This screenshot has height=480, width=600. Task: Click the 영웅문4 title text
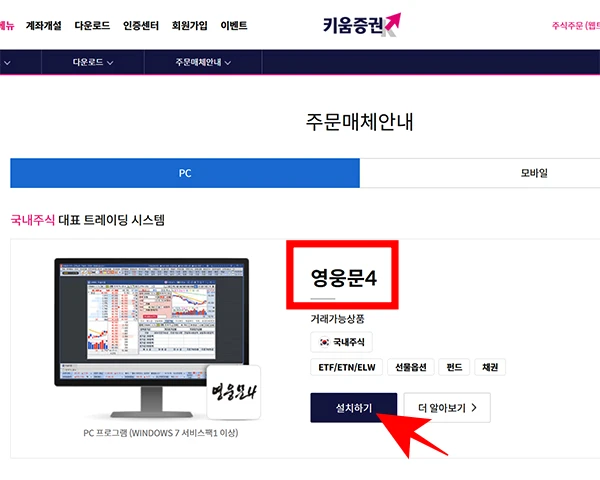click(x=344, y=278)
